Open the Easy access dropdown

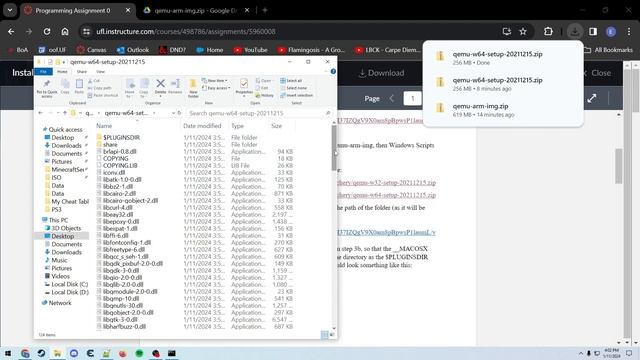point(216,88)
